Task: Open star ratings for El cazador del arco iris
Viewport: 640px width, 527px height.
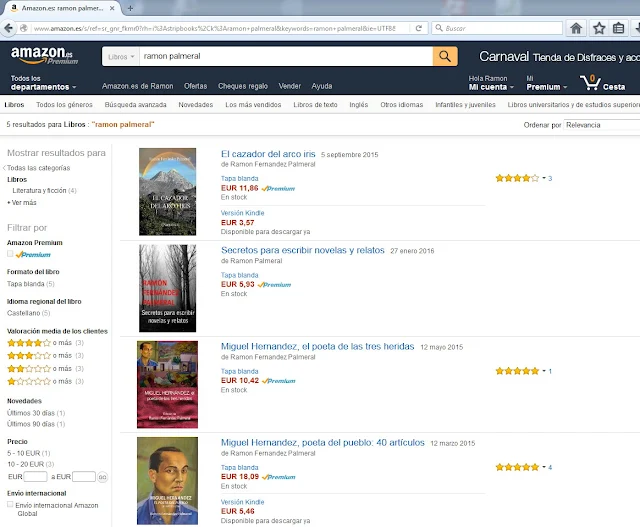Action: click(517, 178)
